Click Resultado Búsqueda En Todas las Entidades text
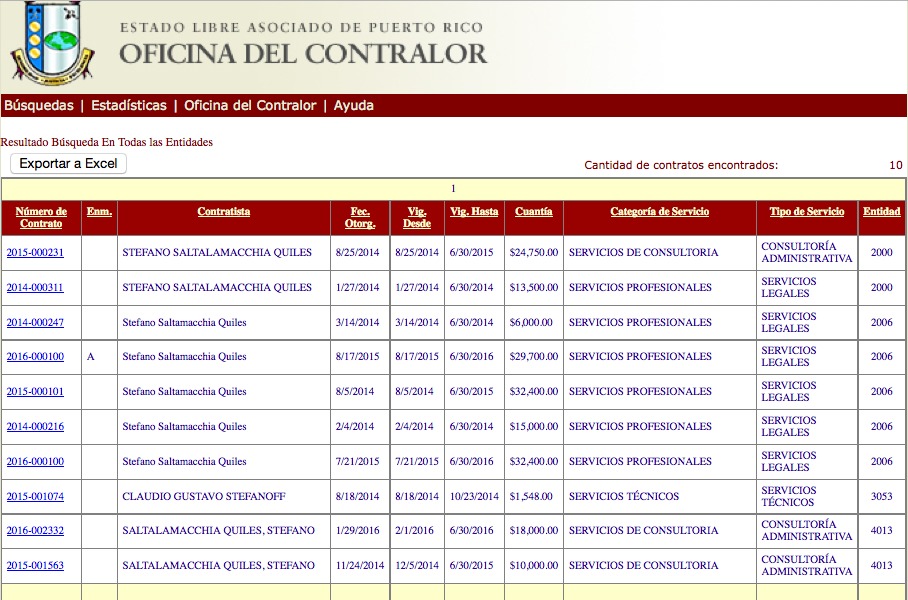The width and height of the screenshot is (908, 600). [107, 142]
